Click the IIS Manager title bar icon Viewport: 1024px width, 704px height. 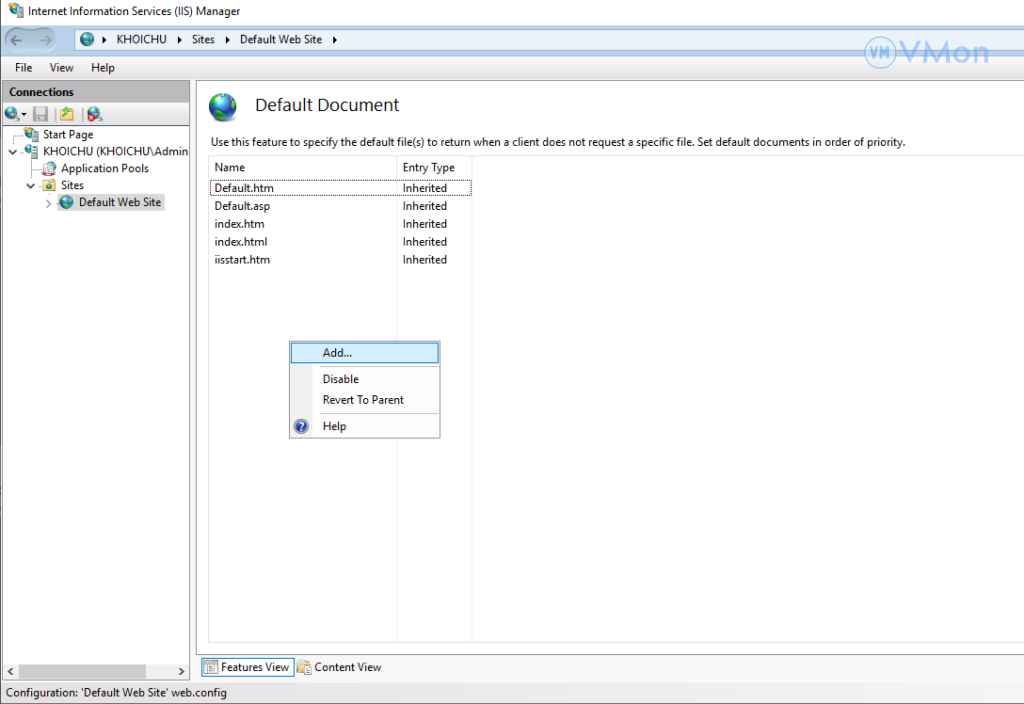pos(16,10)
